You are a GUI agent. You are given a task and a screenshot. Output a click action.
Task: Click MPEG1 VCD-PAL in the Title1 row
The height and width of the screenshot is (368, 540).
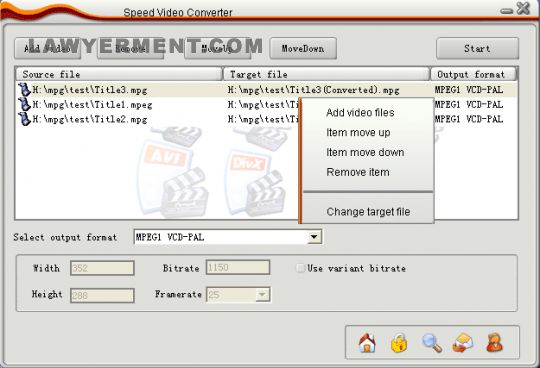tap(469, 105)
